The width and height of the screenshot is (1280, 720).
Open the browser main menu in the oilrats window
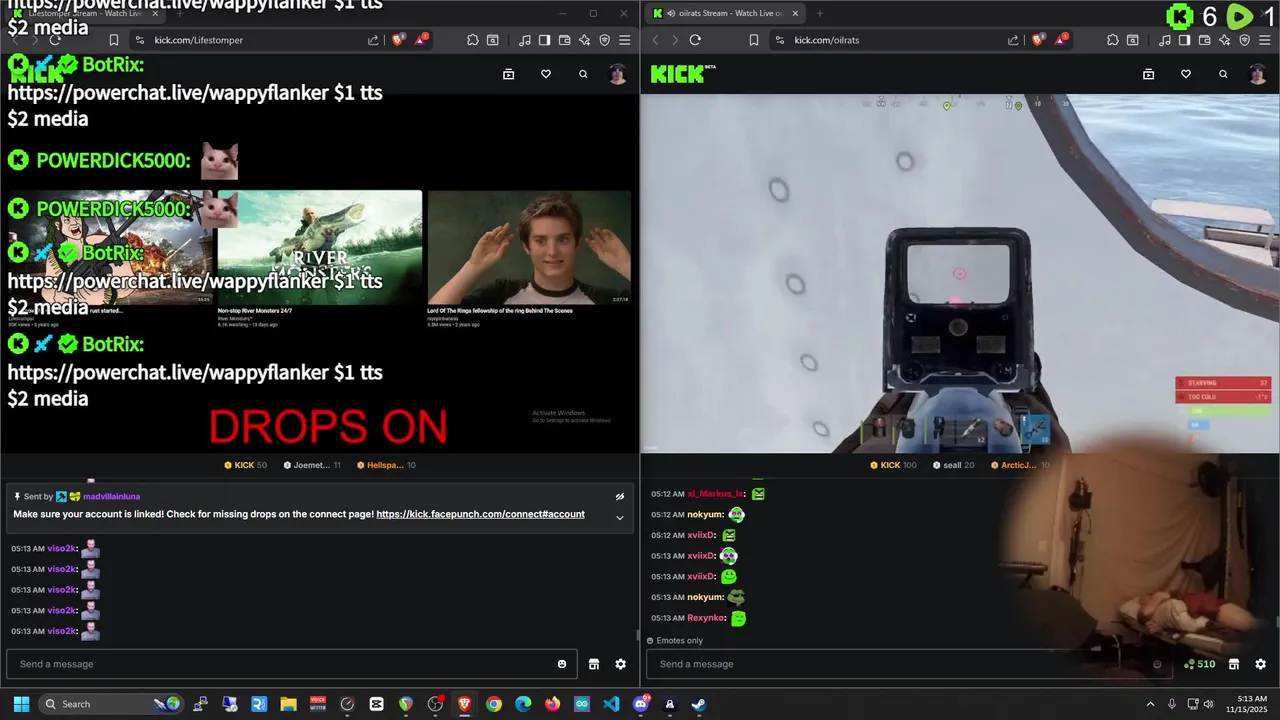point(1264,40)
